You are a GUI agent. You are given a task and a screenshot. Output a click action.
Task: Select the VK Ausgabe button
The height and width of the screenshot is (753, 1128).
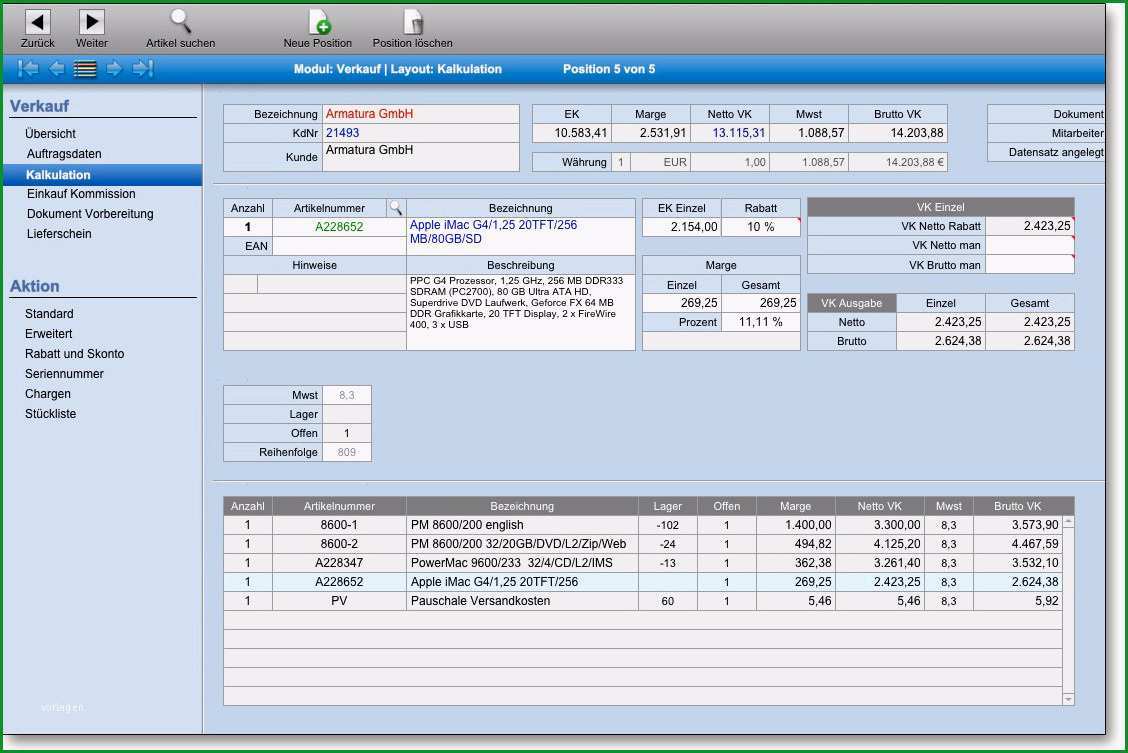tap(851, 303)
